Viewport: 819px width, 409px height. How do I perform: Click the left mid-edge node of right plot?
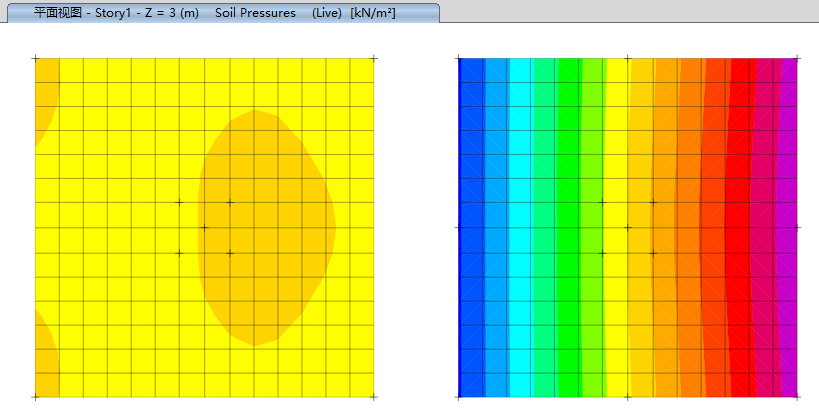459,228
